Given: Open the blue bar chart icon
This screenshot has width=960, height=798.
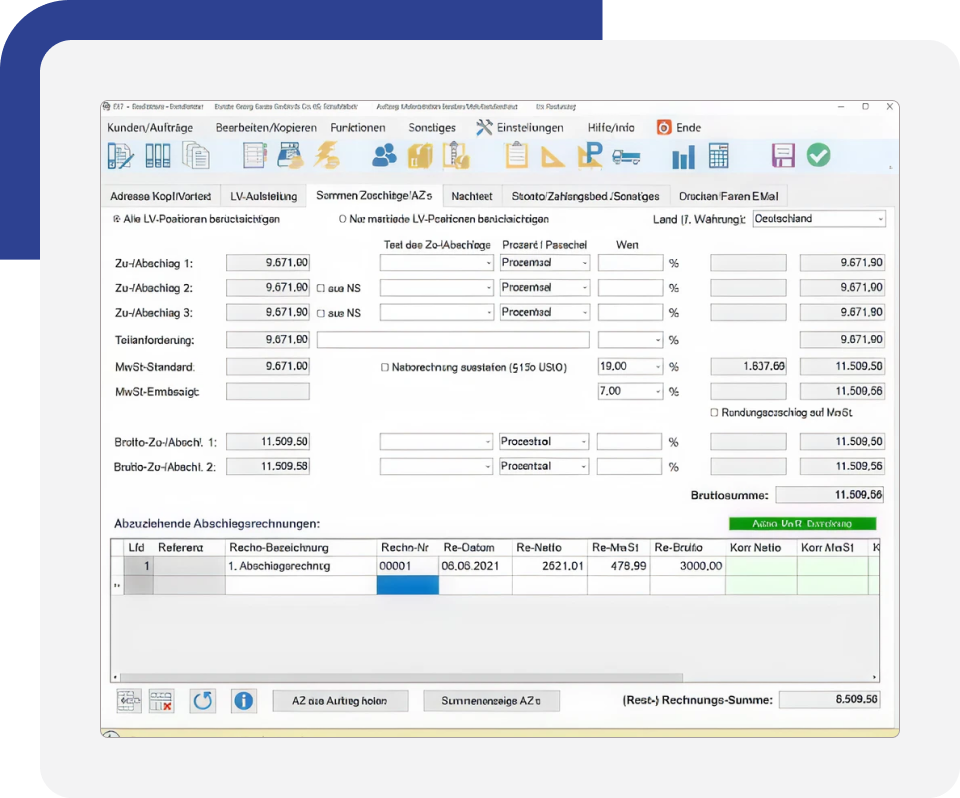Looking at the screenshot, I should 683,157.
